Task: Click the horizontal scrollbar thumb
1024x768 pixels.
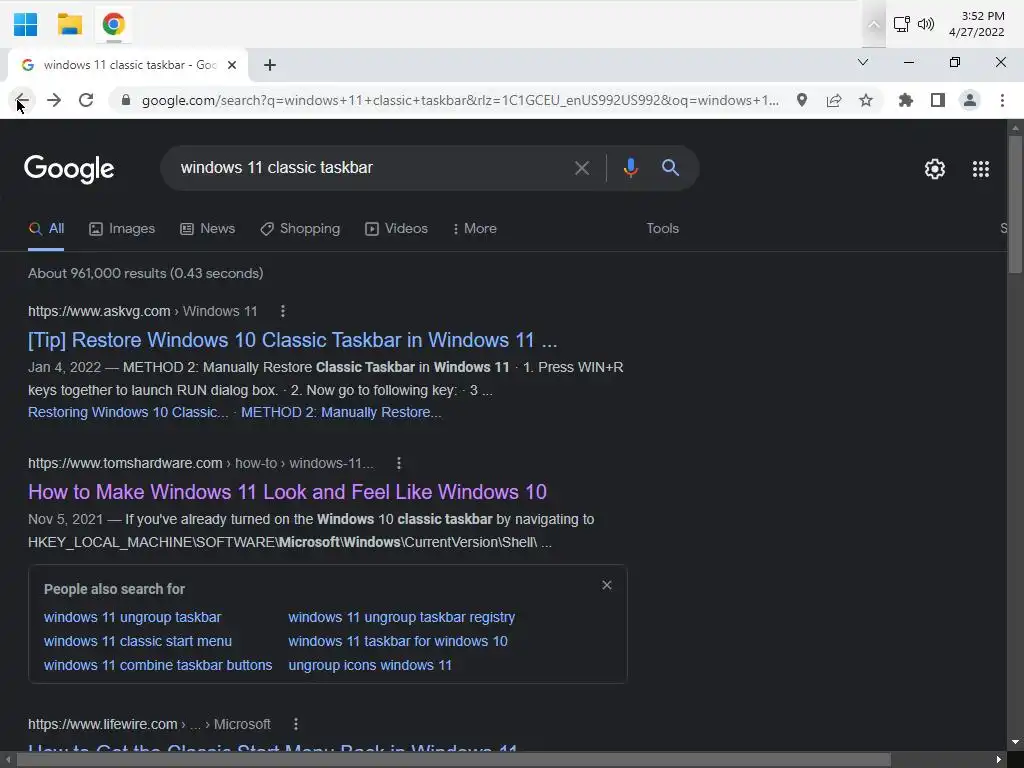Action: click(x=454, y=760)
